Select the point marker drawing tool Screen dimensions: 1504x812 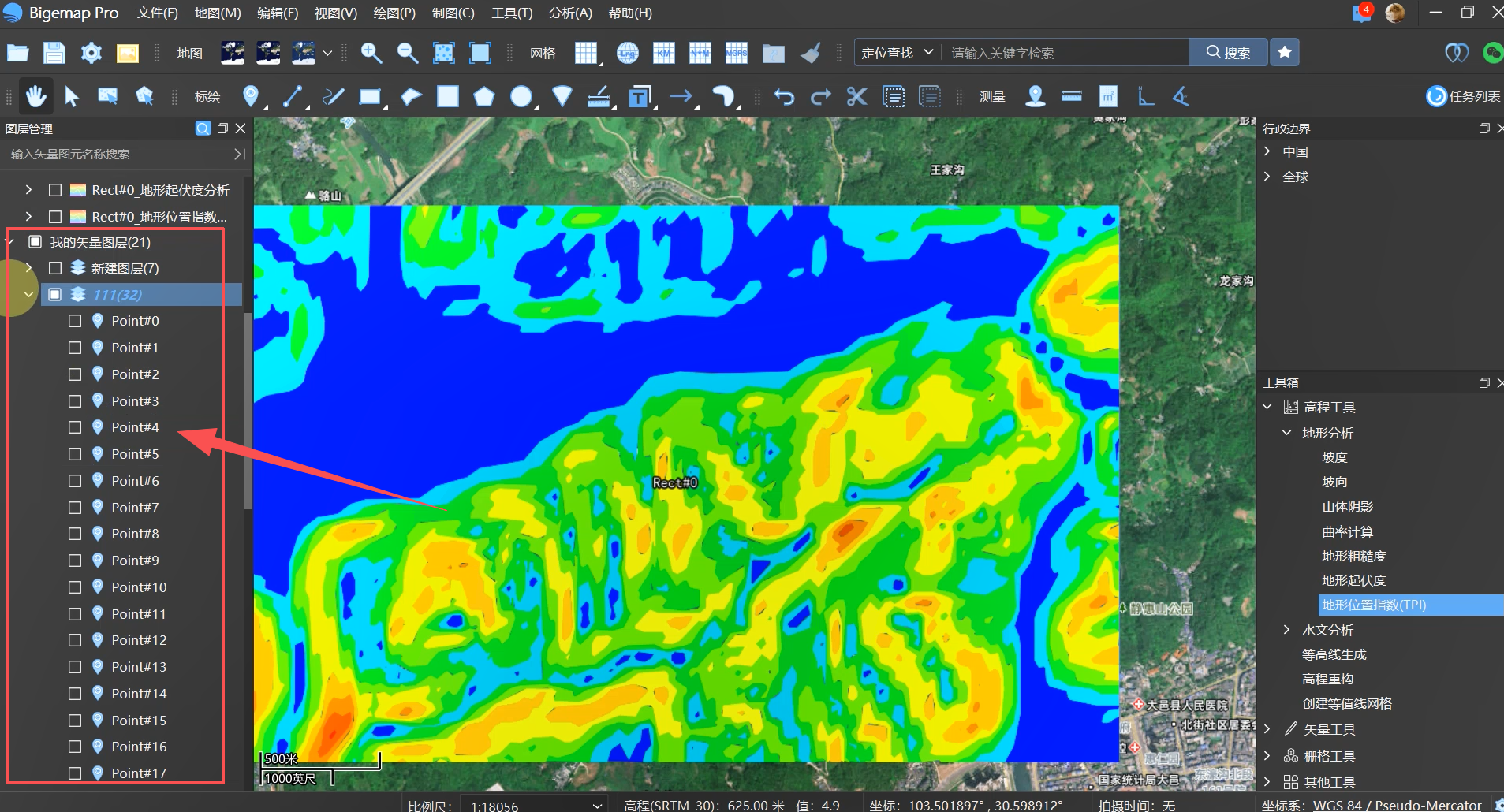click(x=251, y=96)
